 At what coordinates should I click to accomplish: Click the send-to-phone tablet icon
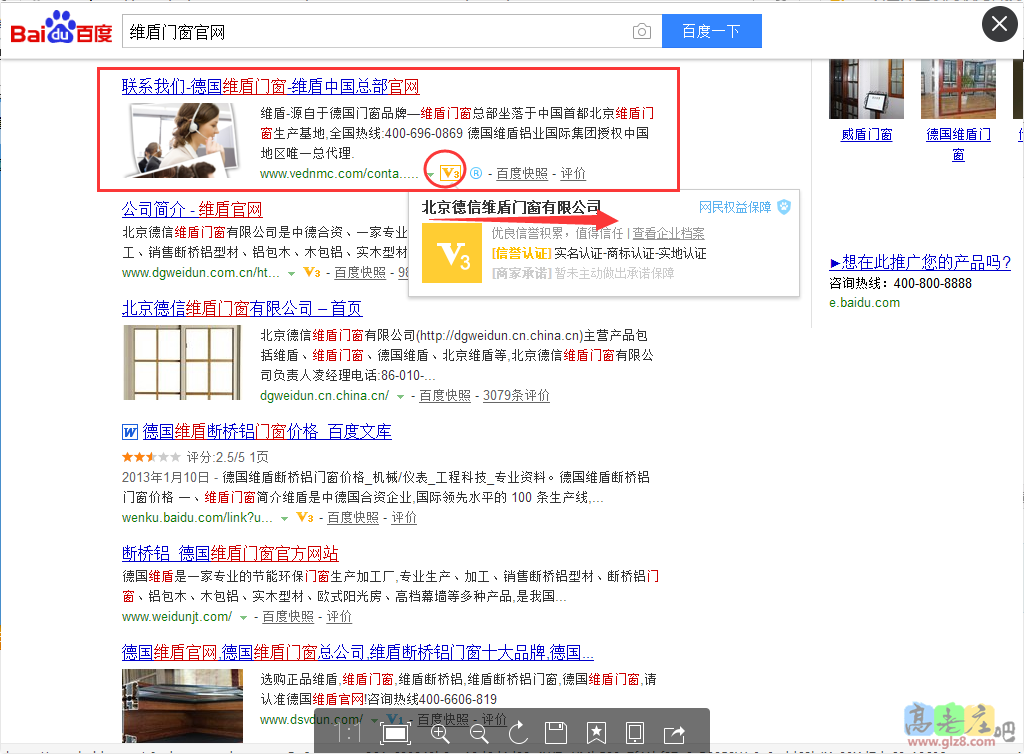click(x=634, y=733)
